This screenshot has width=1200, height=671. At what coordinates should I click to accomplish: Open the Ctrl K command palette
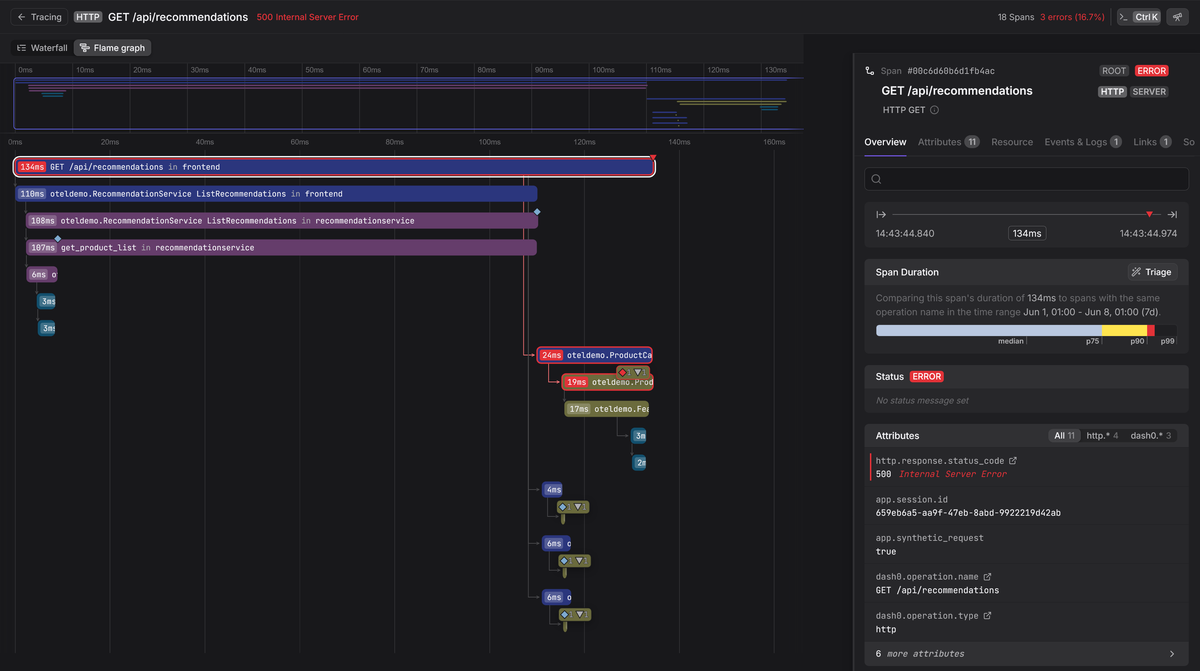[1139, 17]
